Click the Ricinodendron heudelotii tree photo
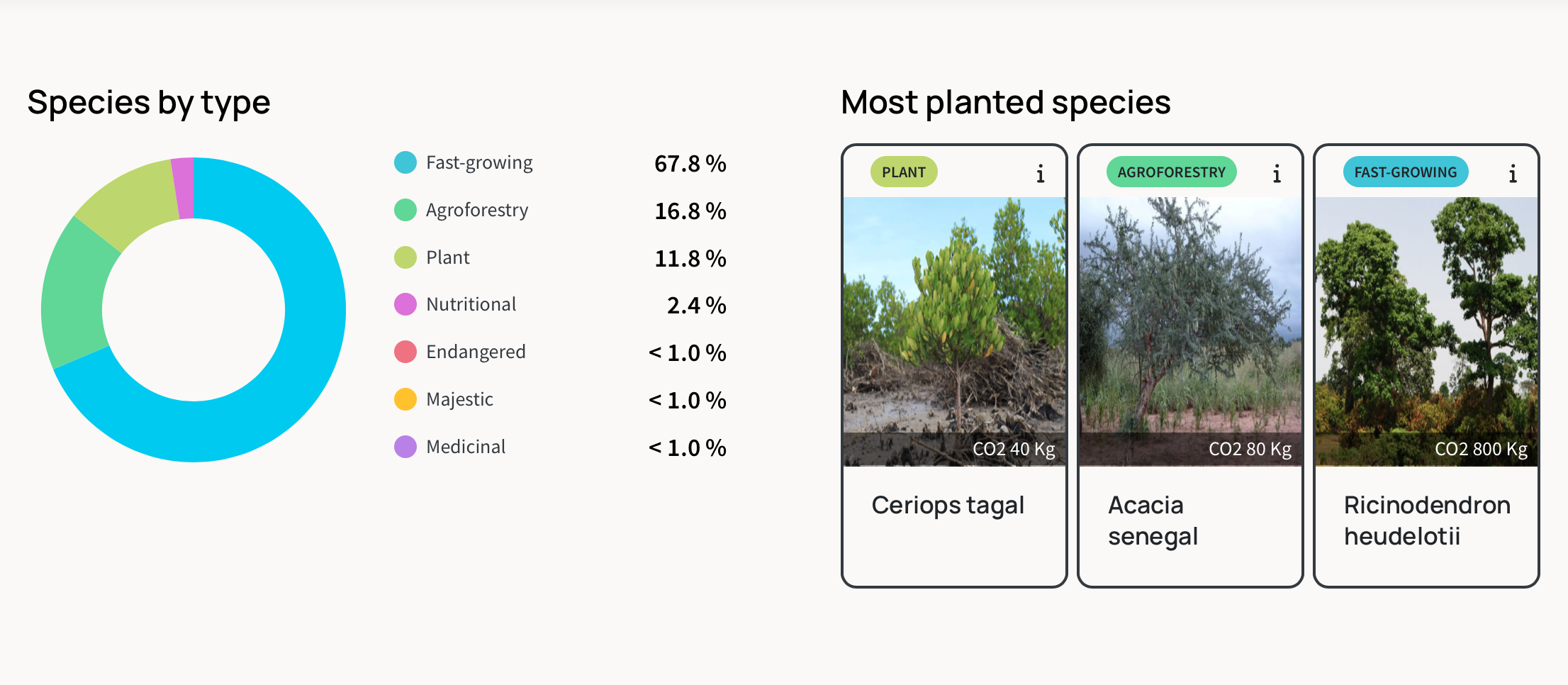This screenshot has width=1568, height=685. point(1426,331)
